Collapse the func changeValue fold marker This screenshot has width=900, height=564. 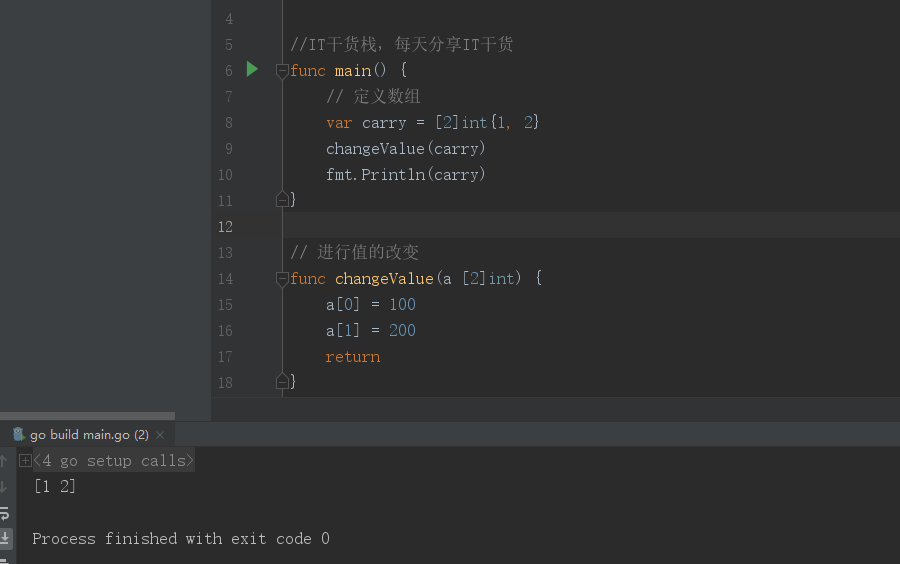[282, 279]
